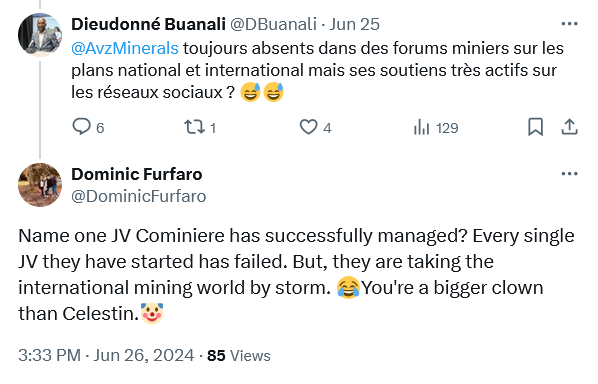The height and width of the screenshot is (384, 598).
Task: Like the tweet from @DBuanali
Action: click(315, 127)
